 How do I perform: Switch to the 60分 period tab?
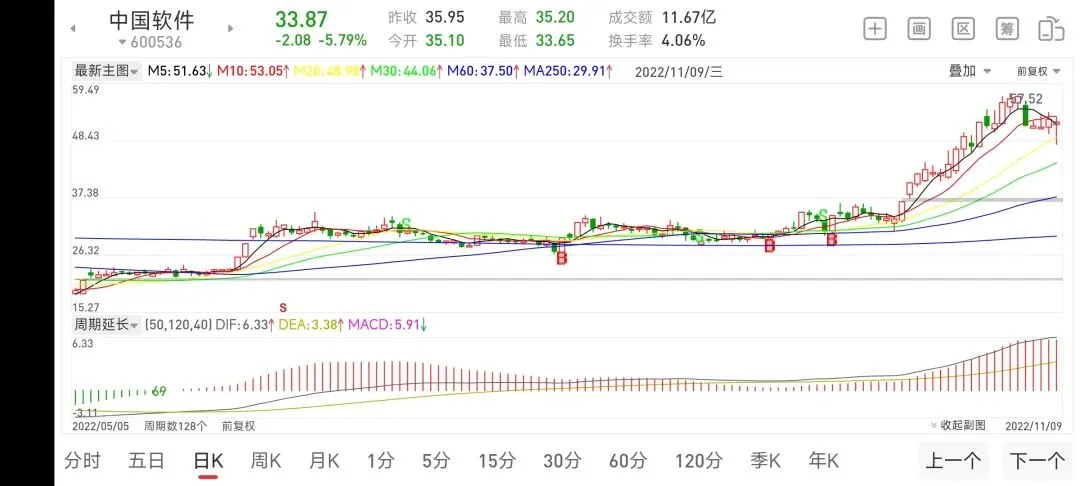pos(628,461)
